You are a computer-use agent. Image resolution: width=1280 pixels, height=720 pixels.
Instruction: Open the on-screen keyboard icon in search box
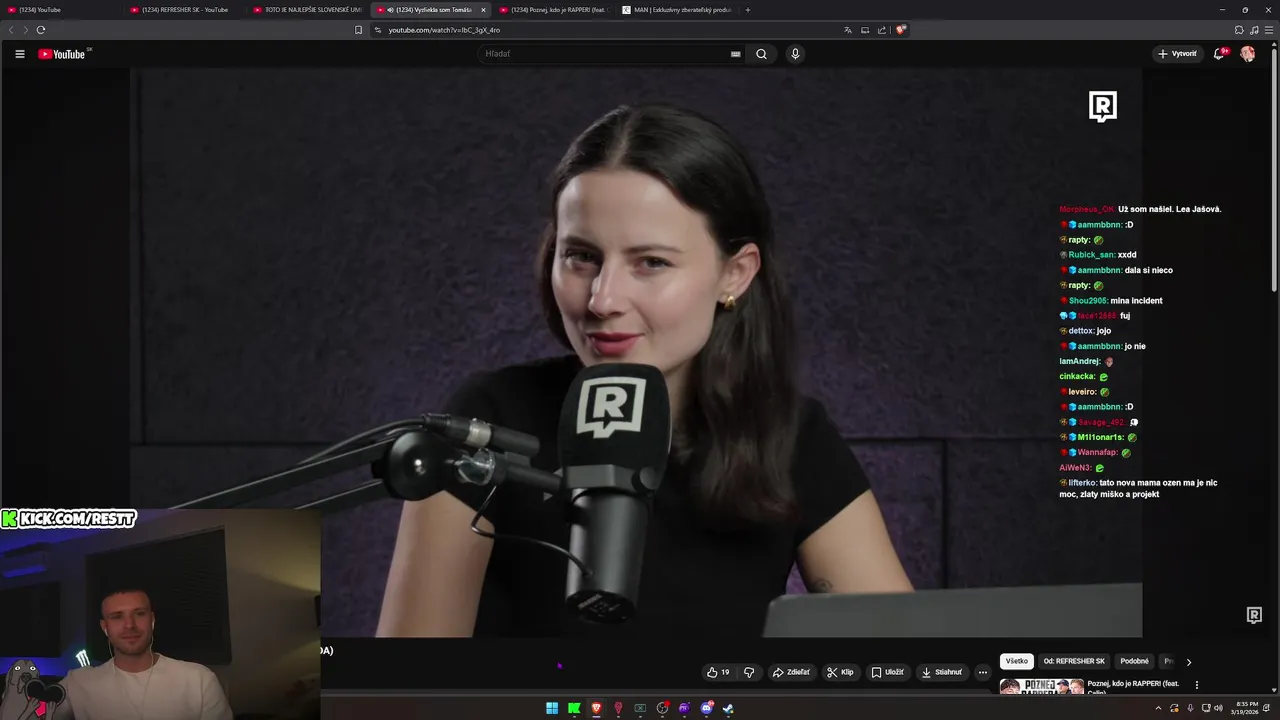click(736, 54)
